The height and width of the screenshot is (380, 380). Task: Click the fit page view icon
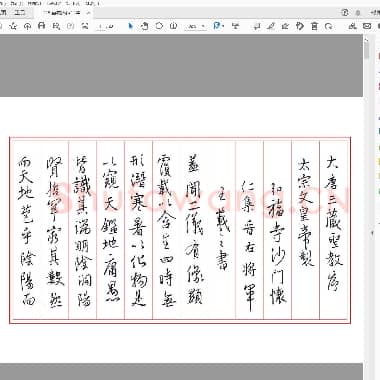point(217,26)
